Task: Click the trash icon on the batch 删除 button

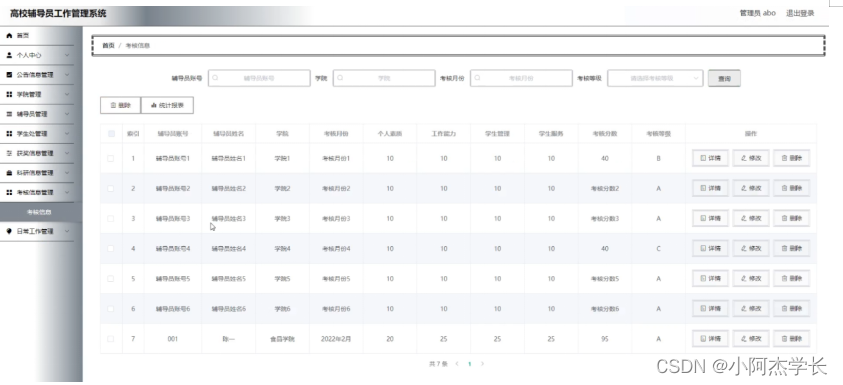Action: (x=113, y=105)
